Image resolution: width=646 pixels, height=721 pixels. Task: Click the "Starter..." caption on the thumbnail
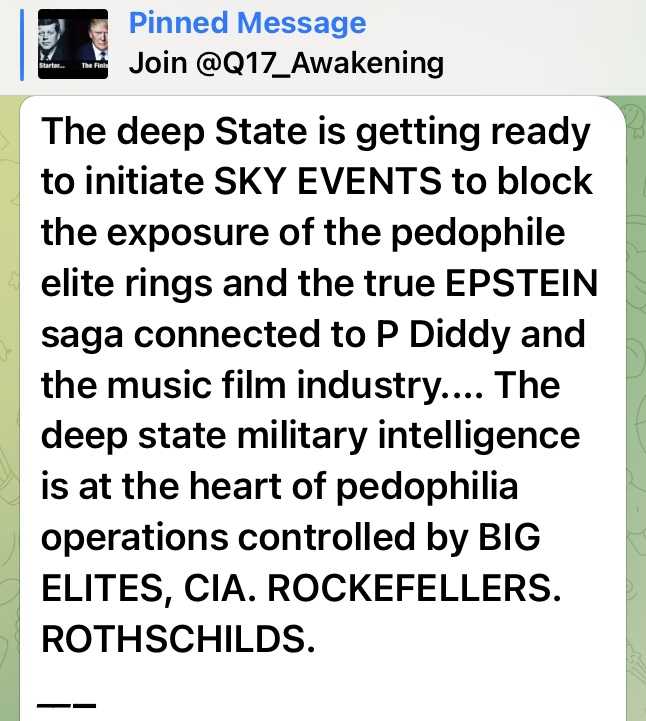point(51,66)
